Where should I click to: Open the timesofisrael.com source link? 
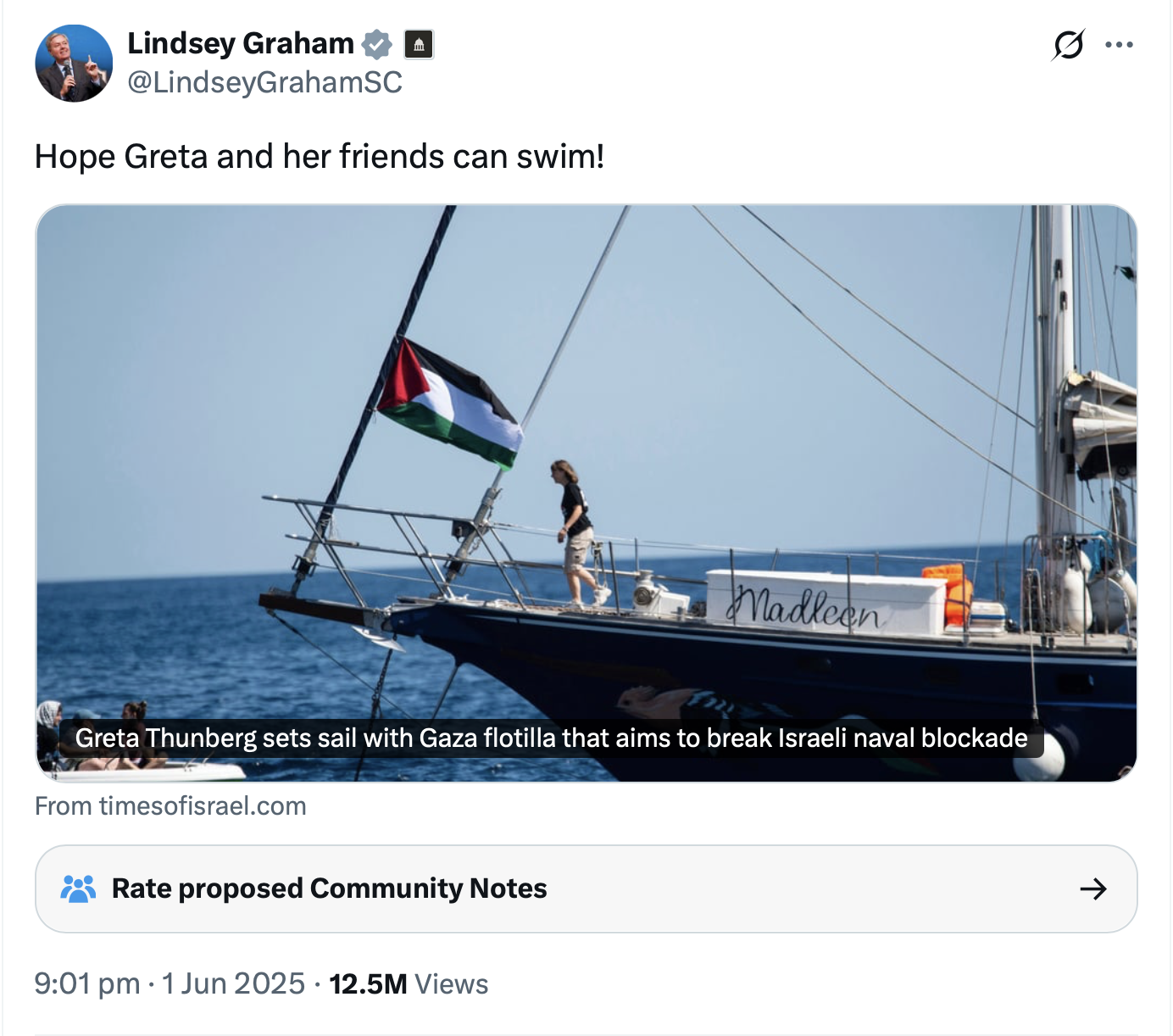170,806
